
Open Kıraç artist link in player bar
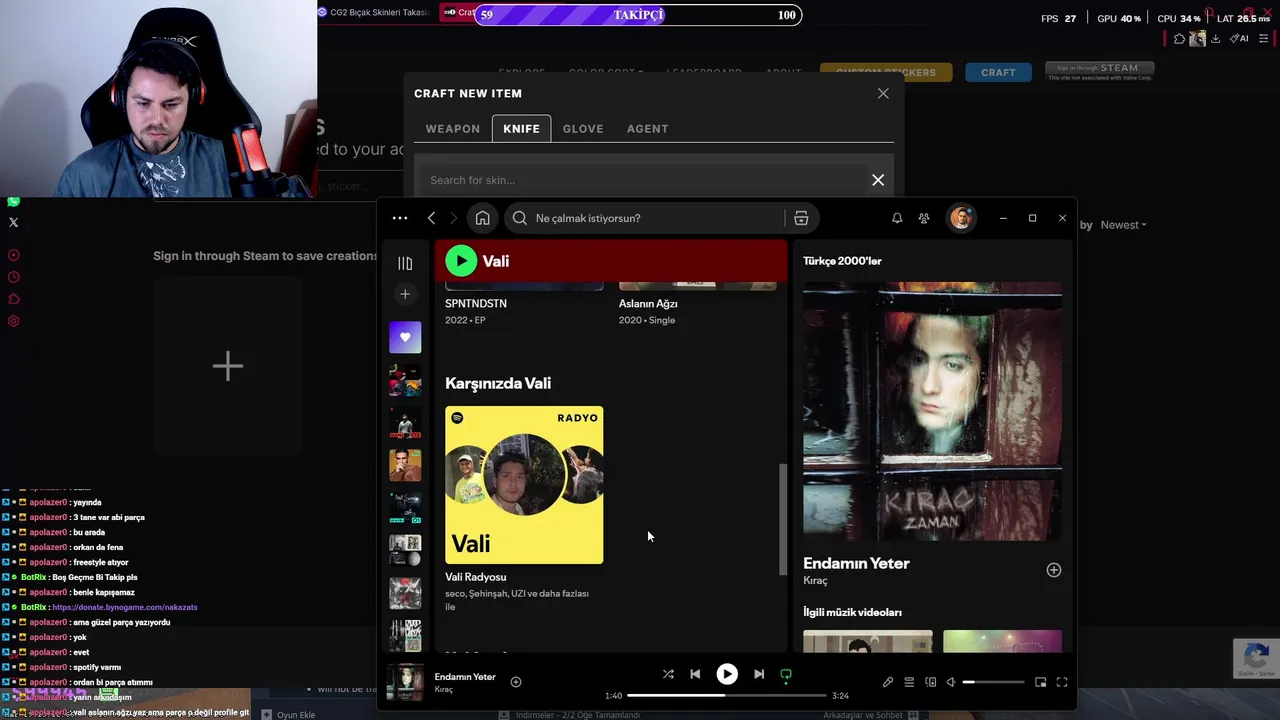point(444,689)
